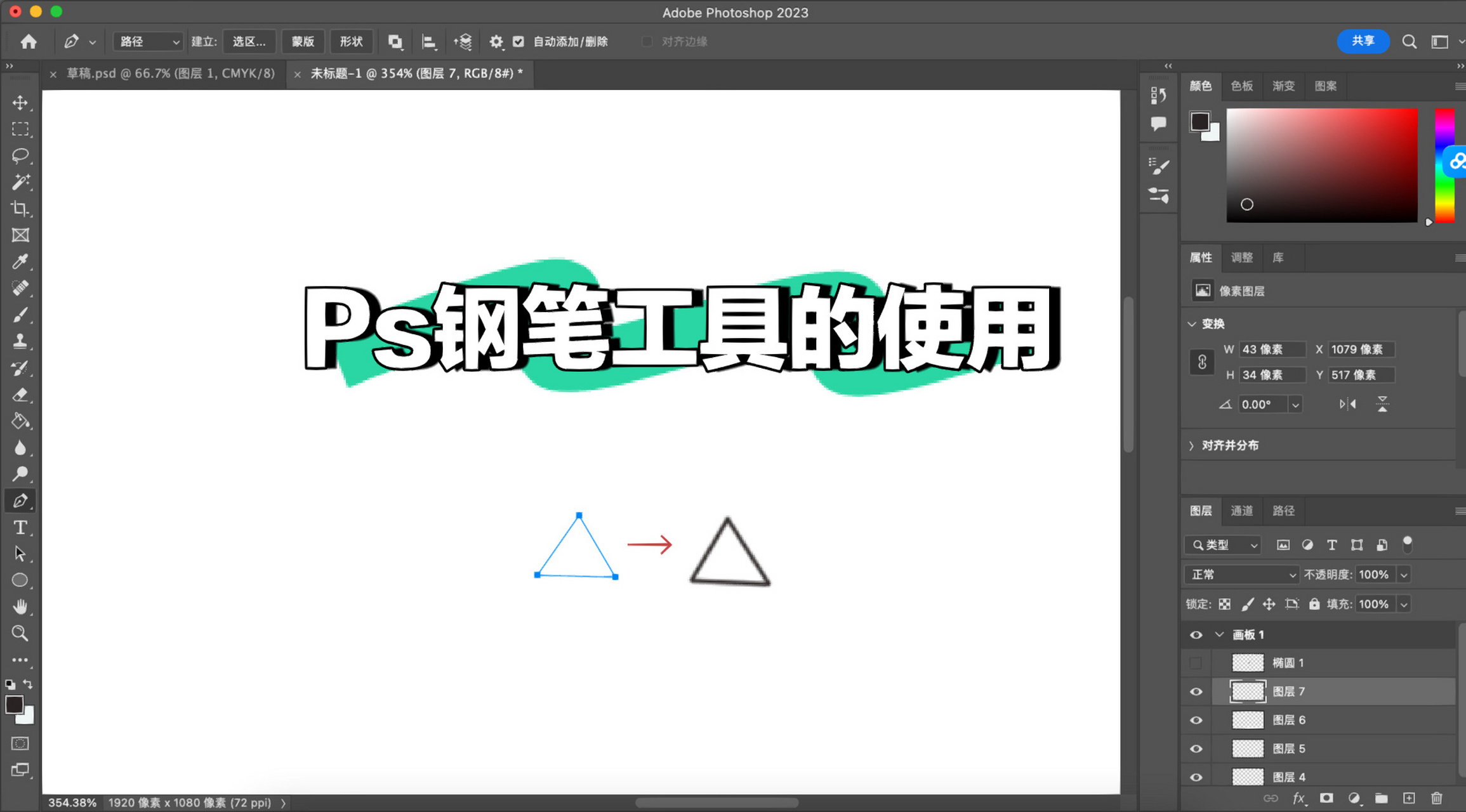Switch to the 色板 panel tab
Screen dimensions: 1466x812
point(1242,86)
